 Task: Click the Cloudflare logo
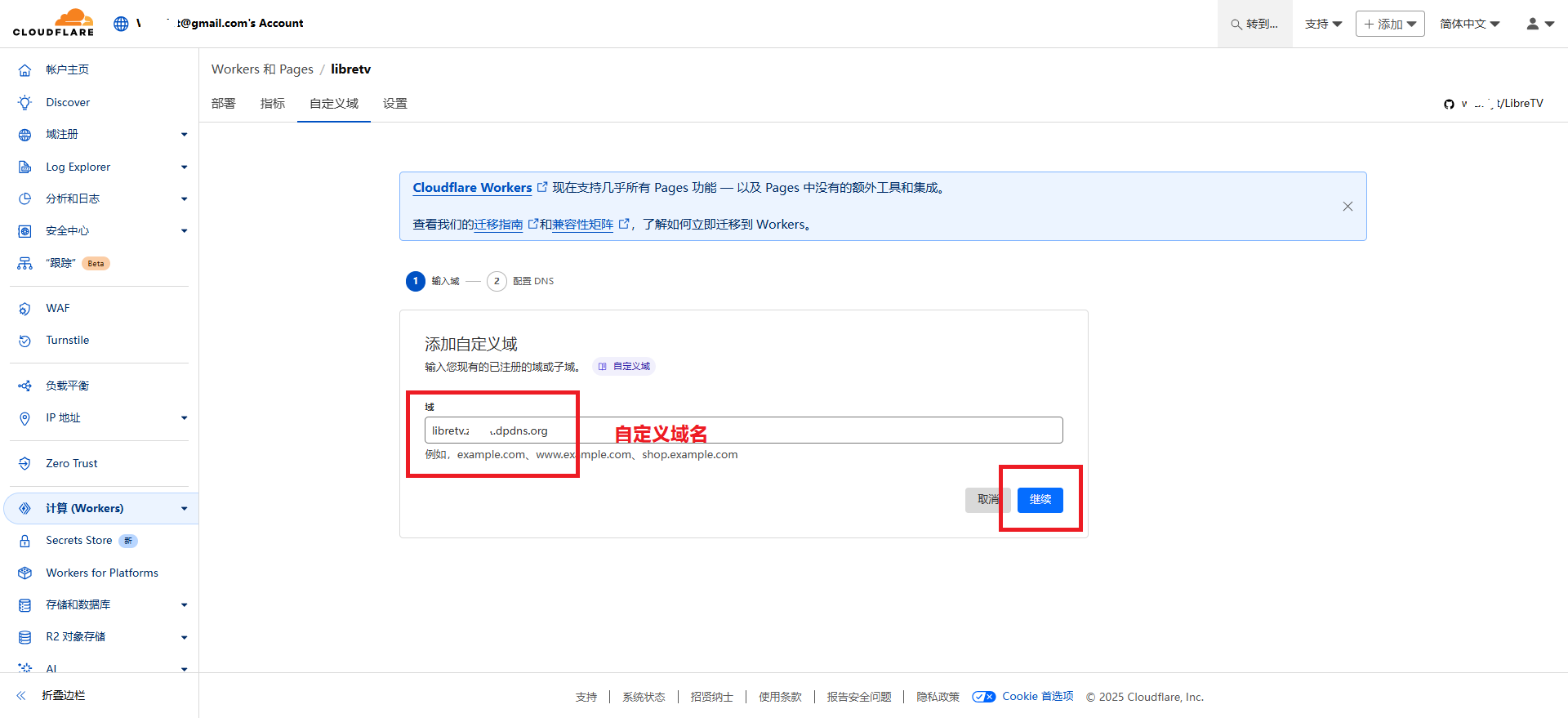coord(53,23)
